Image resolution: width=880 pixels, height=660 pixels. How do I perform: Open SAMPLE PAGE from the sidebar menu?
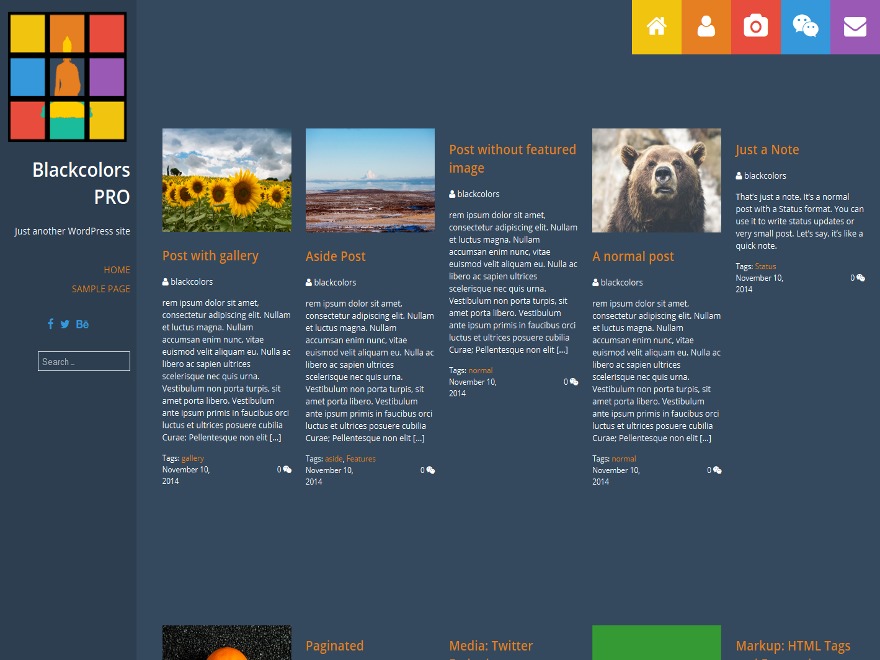[100, 288]
